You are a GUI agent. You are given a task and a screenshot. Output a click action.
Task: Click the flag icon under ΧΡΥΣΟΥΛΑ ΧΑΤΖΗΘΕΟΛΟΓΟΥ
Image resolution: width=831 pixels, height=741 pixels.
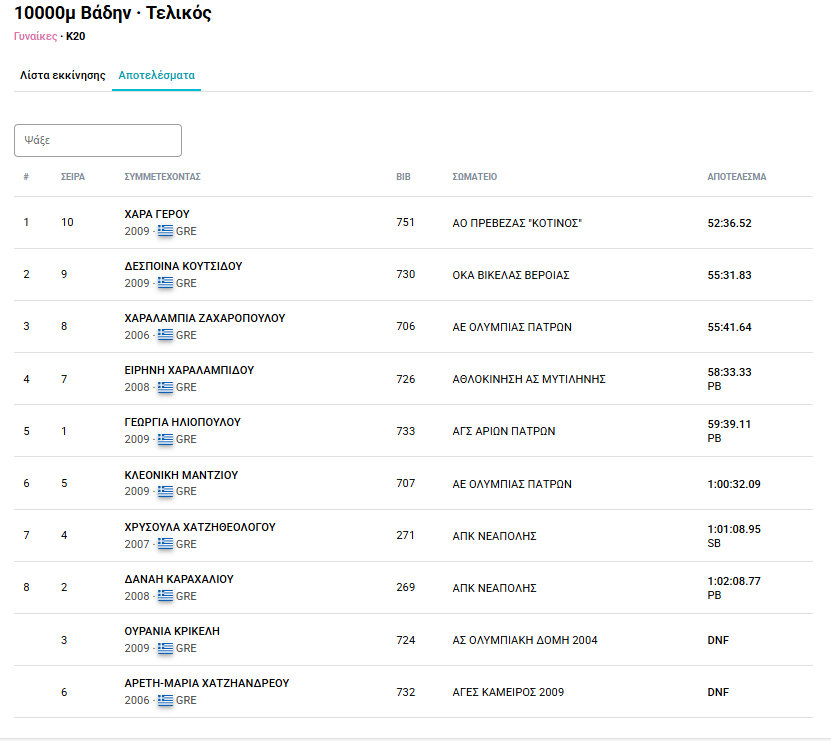165,544
